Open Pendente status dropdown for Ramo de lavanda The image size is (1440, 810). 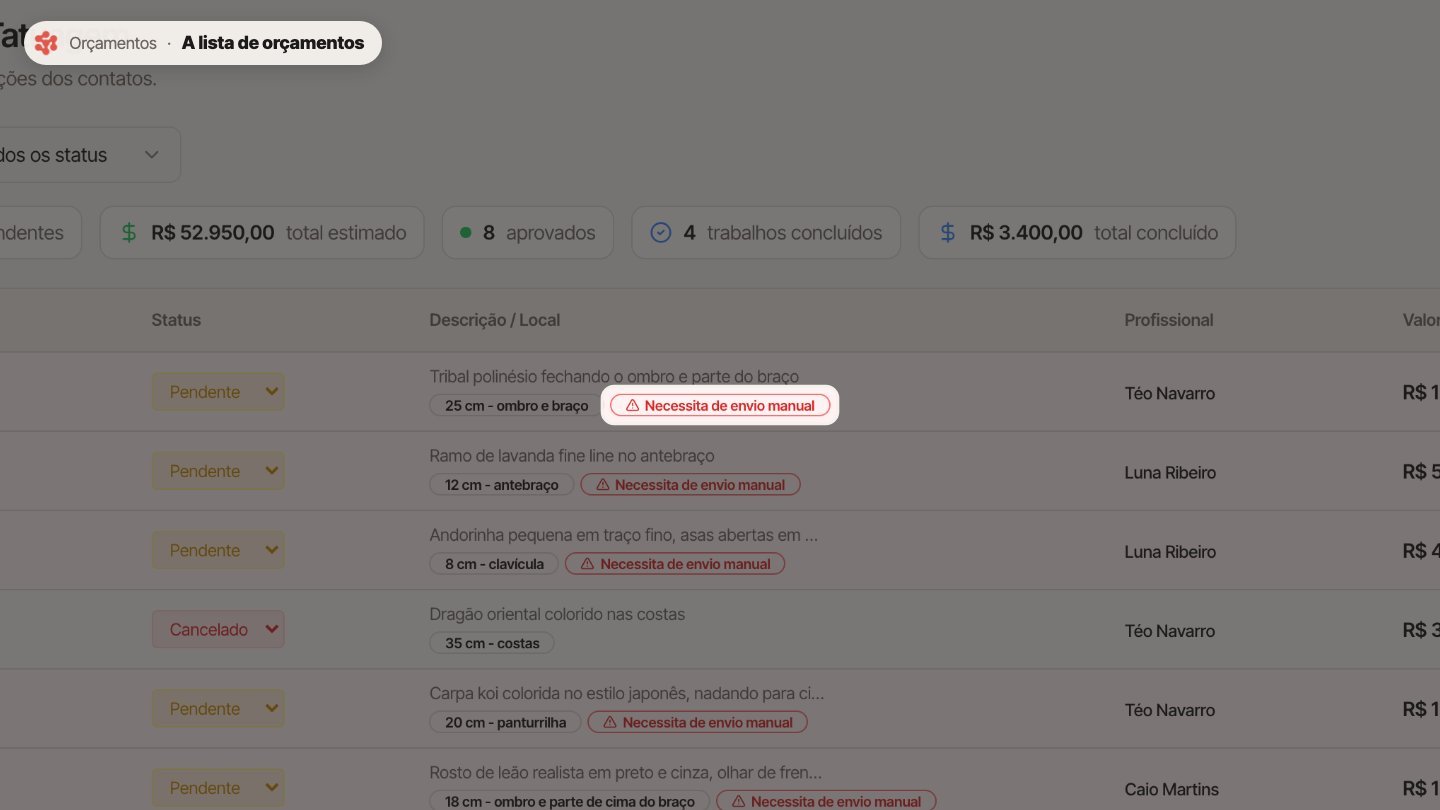point(218,471)
